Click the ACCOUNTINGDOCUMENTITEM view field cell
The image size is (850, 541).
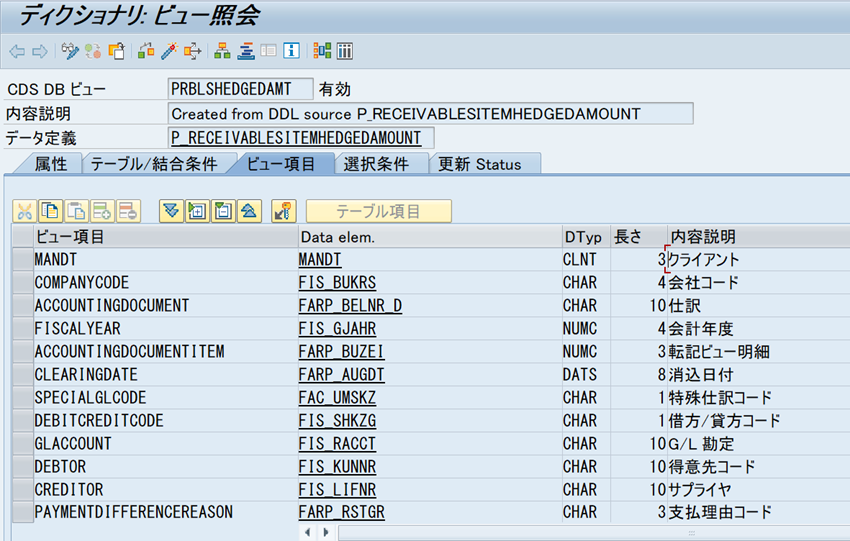[x=165, y=351]
